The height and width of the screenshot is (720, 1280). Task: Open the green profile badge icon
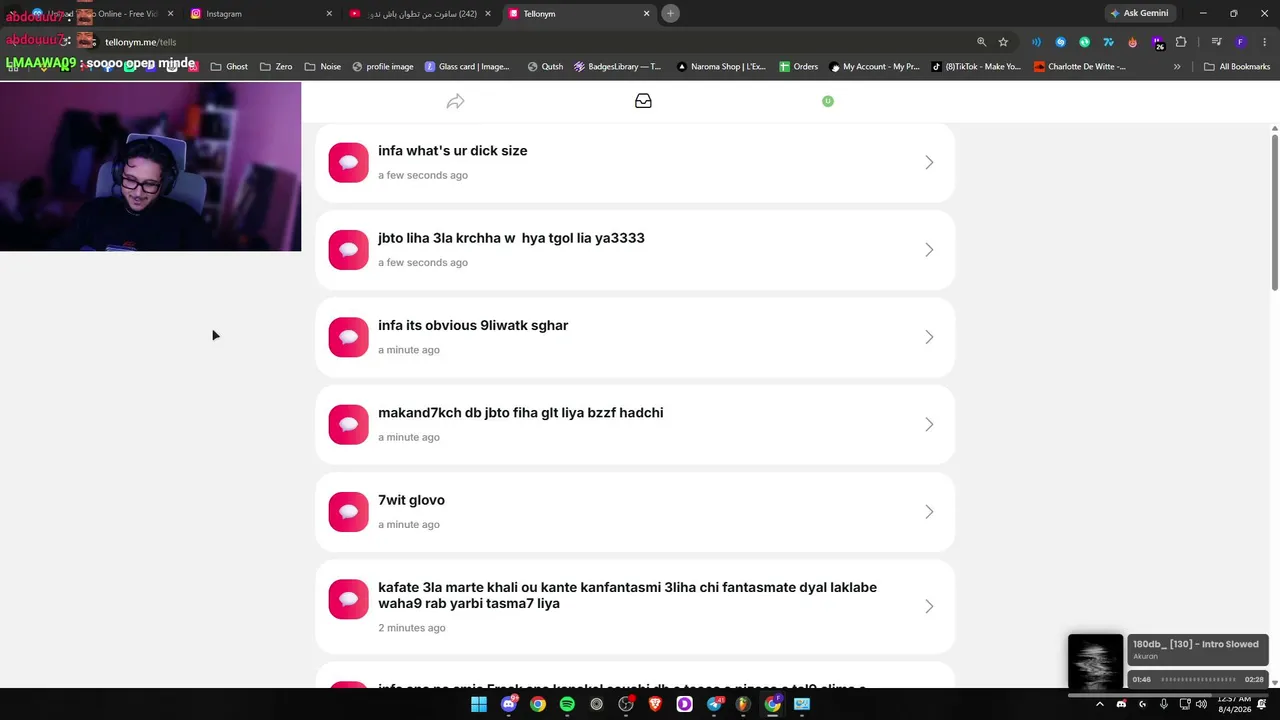pyautogui.click(x=828, y=101)
